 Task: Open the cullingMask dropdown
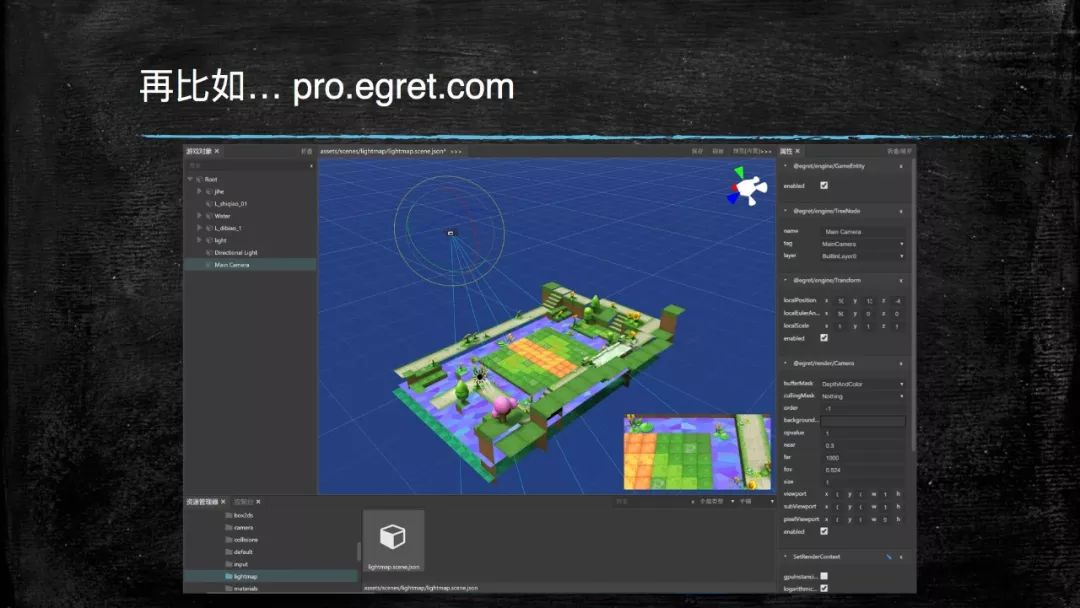pyautogui.click(x=862, y=396)
